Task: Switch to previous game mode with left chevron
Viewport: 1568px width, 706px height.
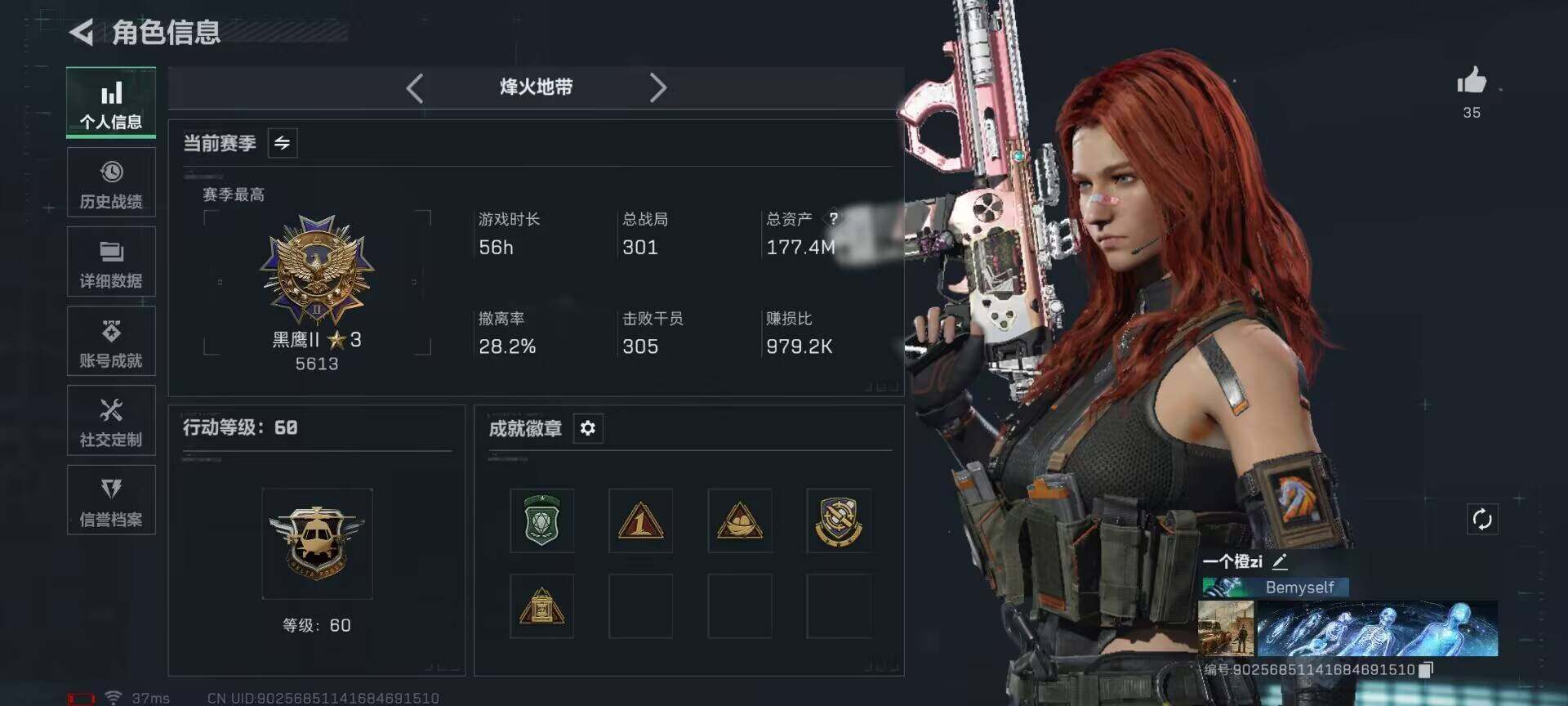Action: 415,88
